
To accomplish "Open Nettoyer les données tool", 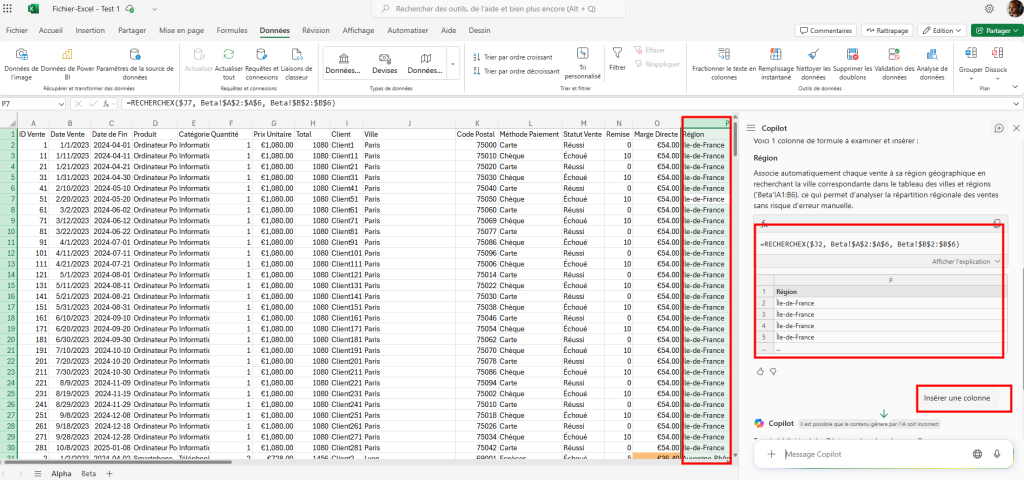I will pos(813,63).
